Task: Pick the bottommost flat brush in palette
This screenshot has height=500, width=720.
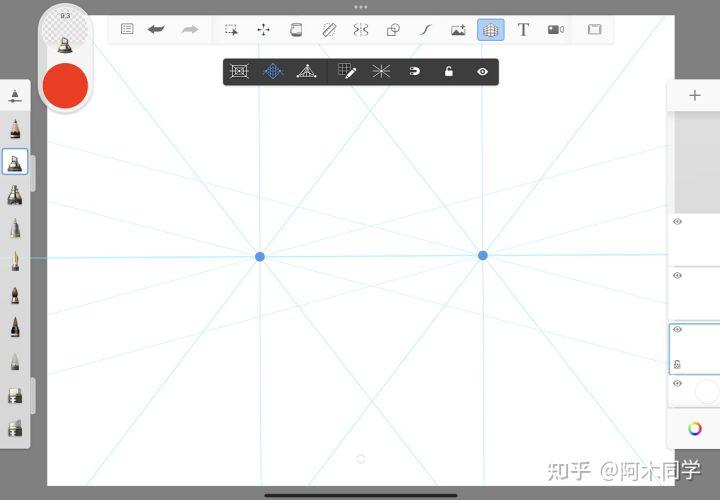Action: pyautogui.click(x=15, y=428)
